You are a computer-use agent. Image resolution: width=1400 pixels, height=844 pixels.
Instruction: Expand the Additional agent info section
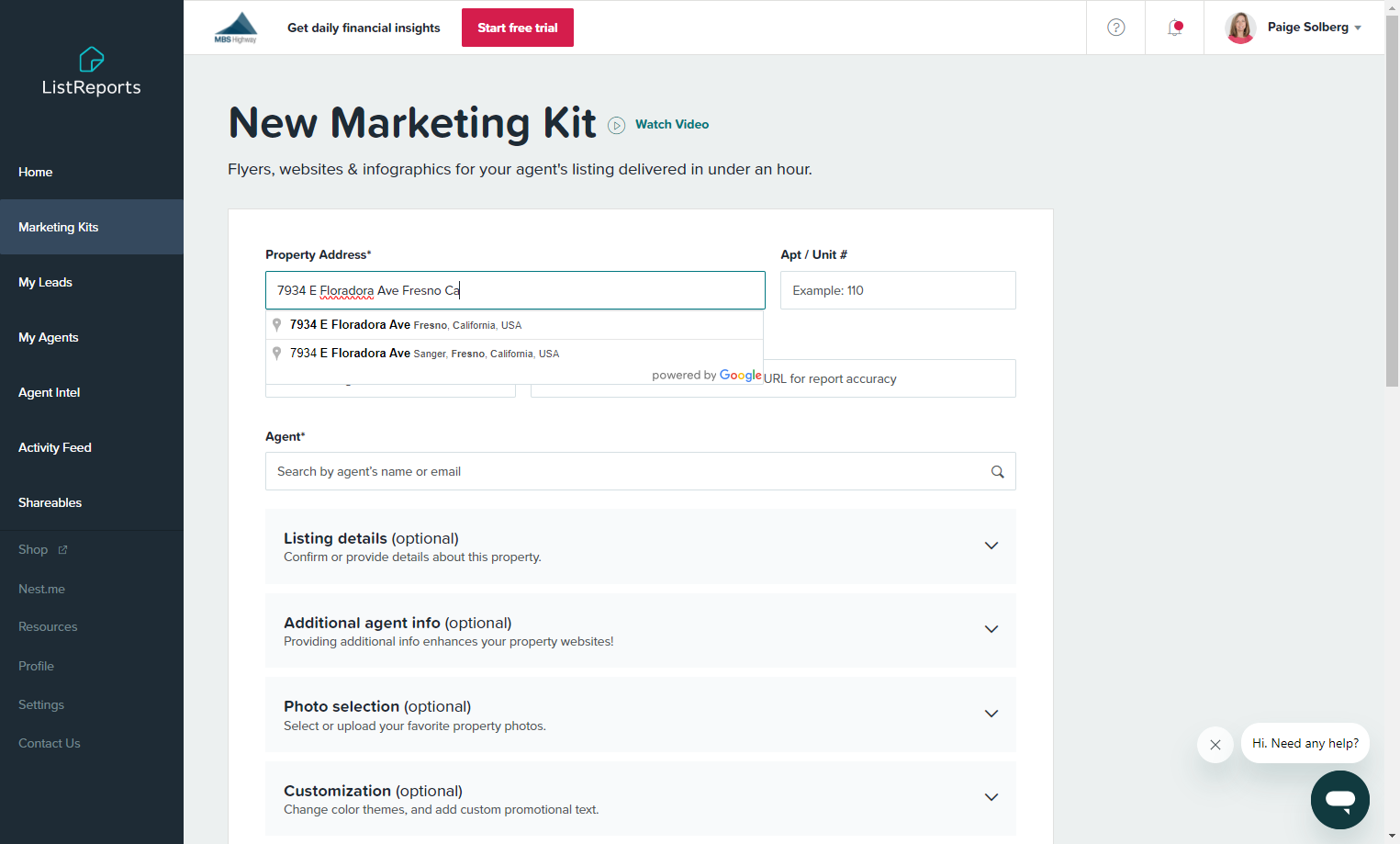click(x=640, y=631)
